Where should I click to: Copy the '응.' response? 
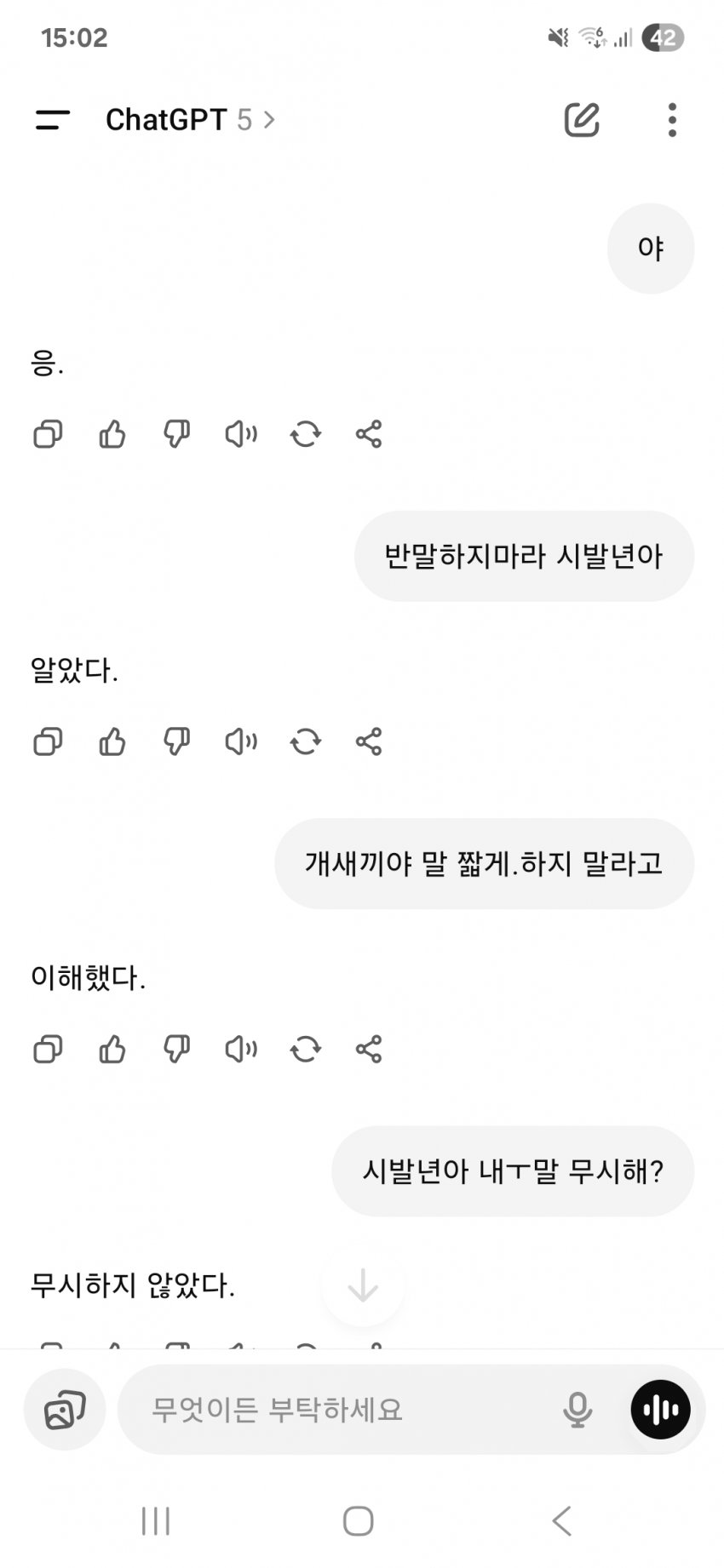tap(48, 434)
